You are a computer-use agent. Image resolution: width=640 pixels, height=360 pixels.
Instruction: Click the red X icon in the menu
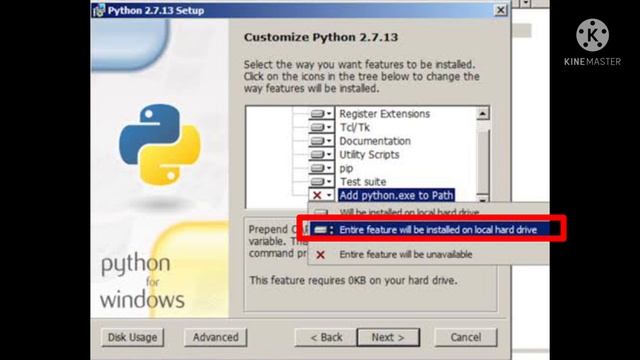(x=320, y=255)
